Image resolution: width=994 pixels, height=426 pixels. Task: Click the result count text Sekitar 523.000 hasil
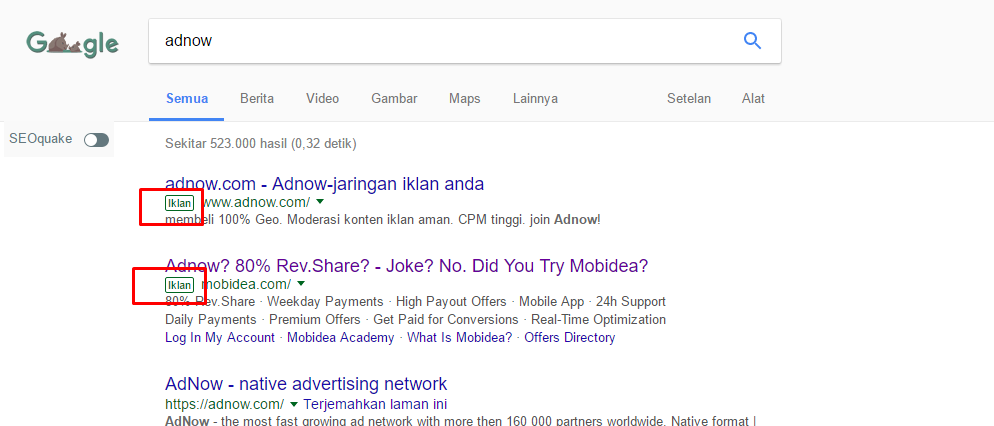click(x=261, y=144)
